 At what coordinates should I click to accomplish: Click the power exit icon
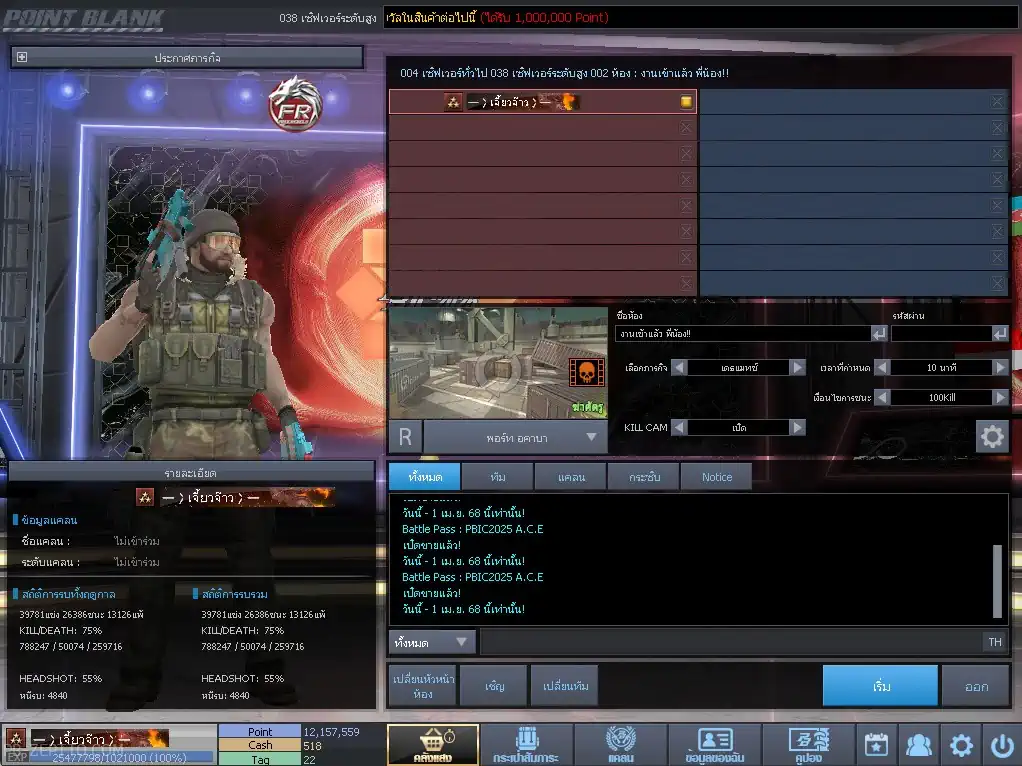pos(1002,745)
